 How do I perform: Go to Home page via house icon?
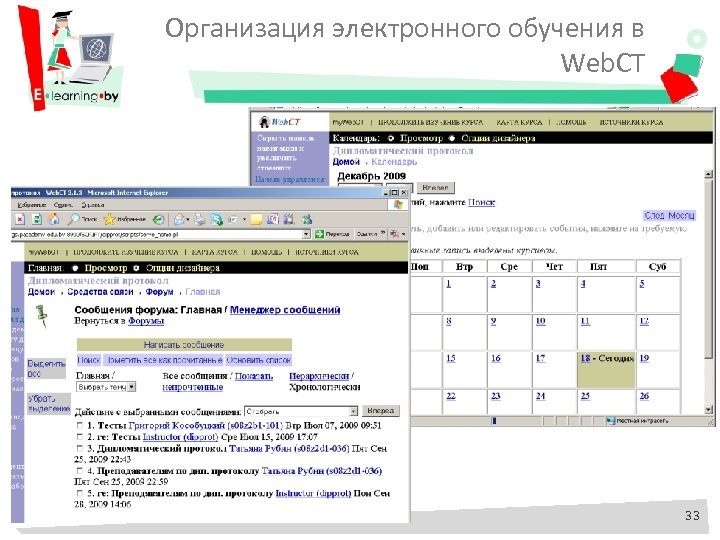point(54,219)
